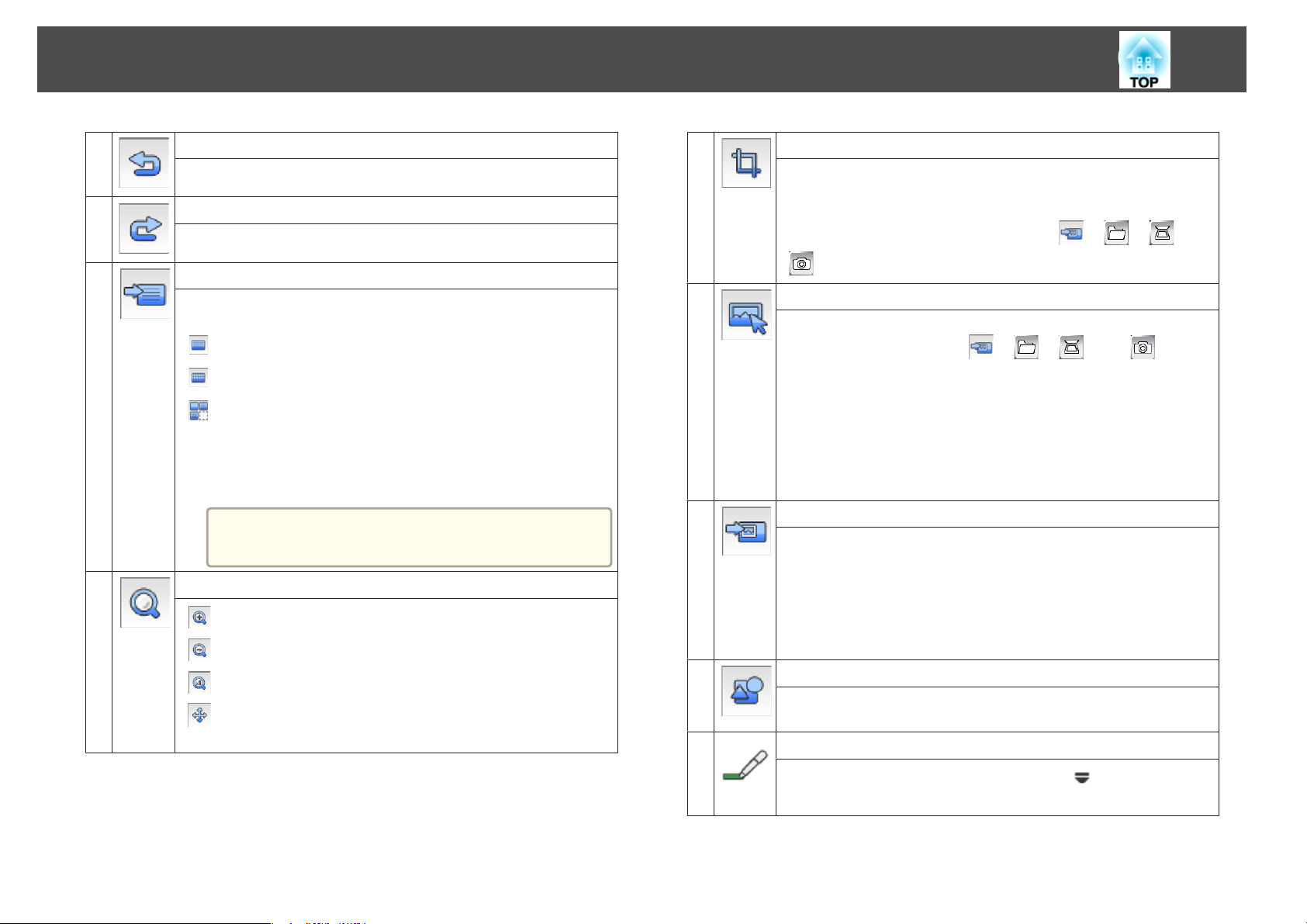Click the large Insert New Page icon

tap(145, 293)
